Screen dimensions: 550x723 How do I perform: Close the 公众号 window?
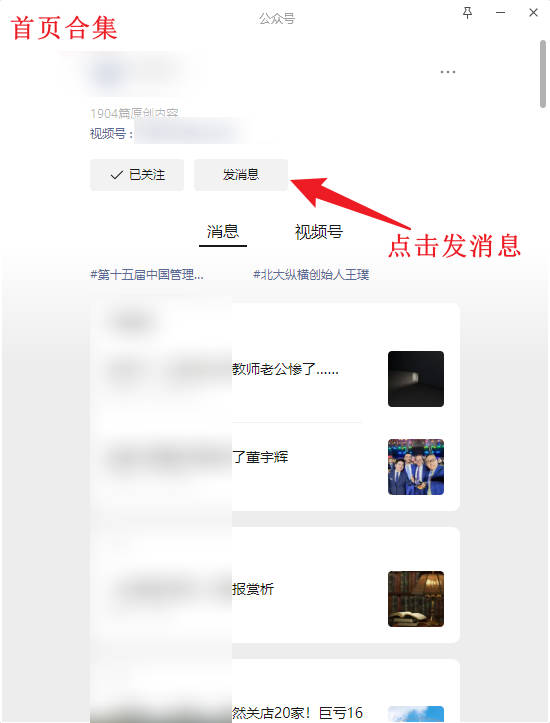coord(533,13)
